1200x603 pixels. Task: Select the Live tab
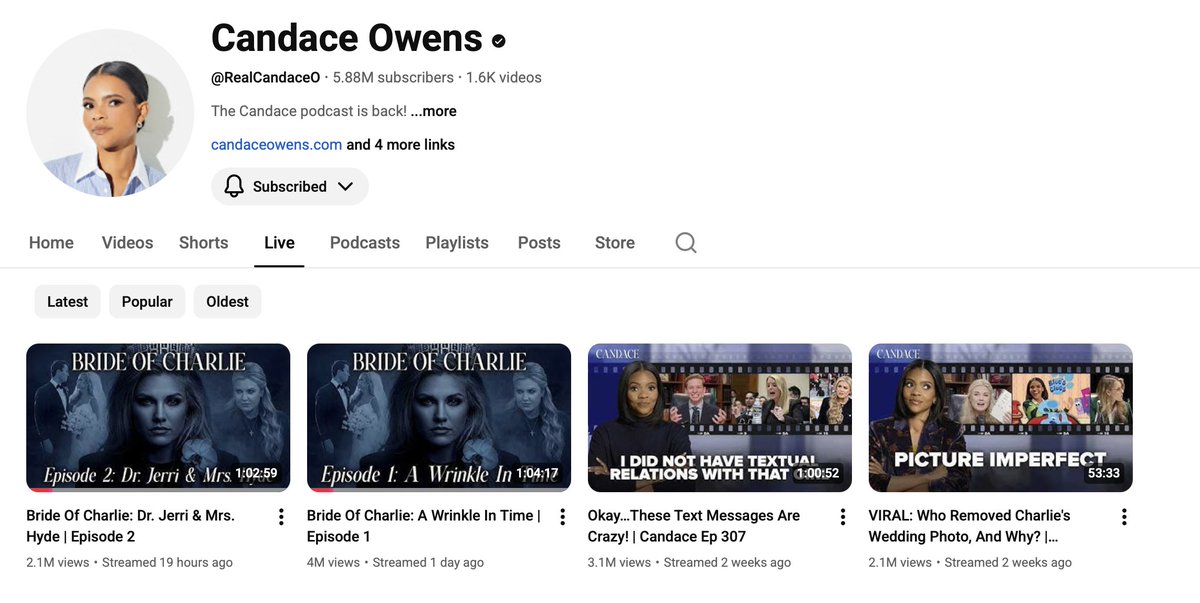(x=279, y=243)
